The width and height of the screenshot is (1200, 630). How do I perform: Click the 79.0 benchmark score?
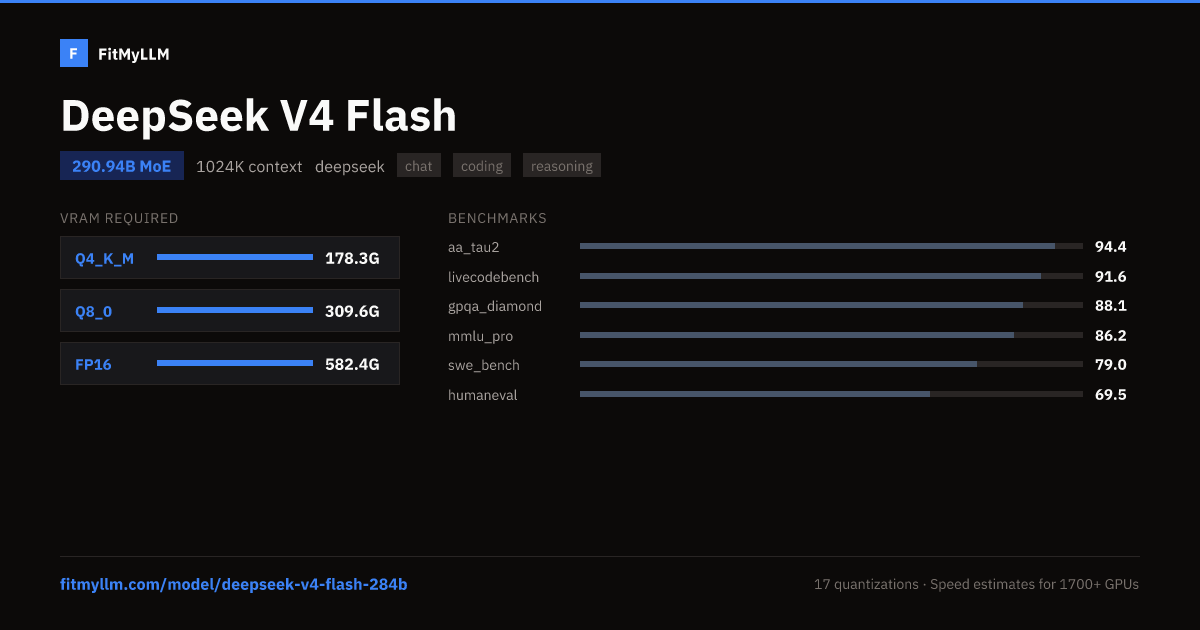point(1111,364)
